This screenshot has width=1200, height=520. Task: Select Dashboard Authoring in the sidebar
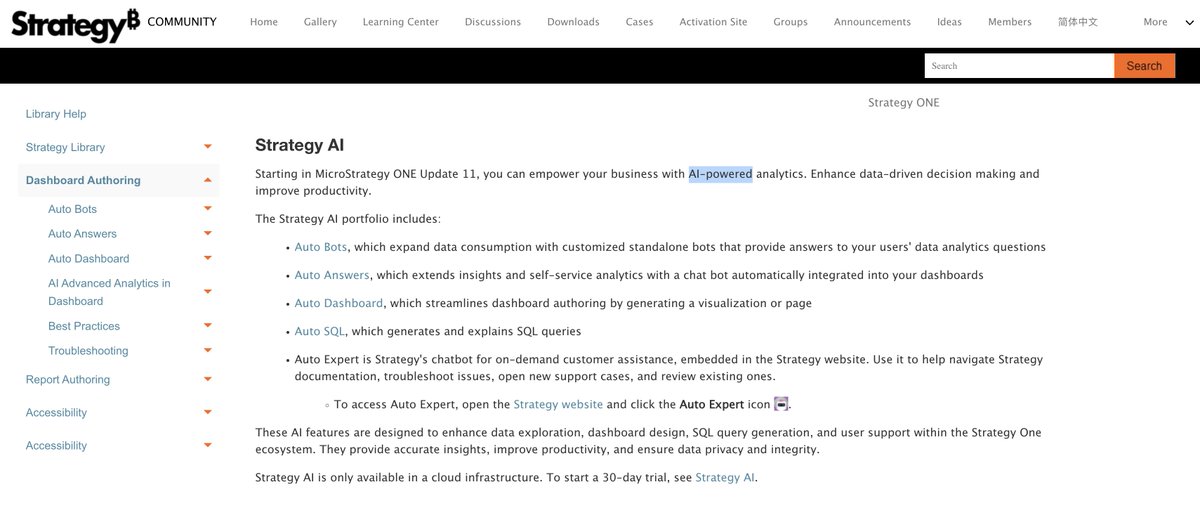point(83,180)
